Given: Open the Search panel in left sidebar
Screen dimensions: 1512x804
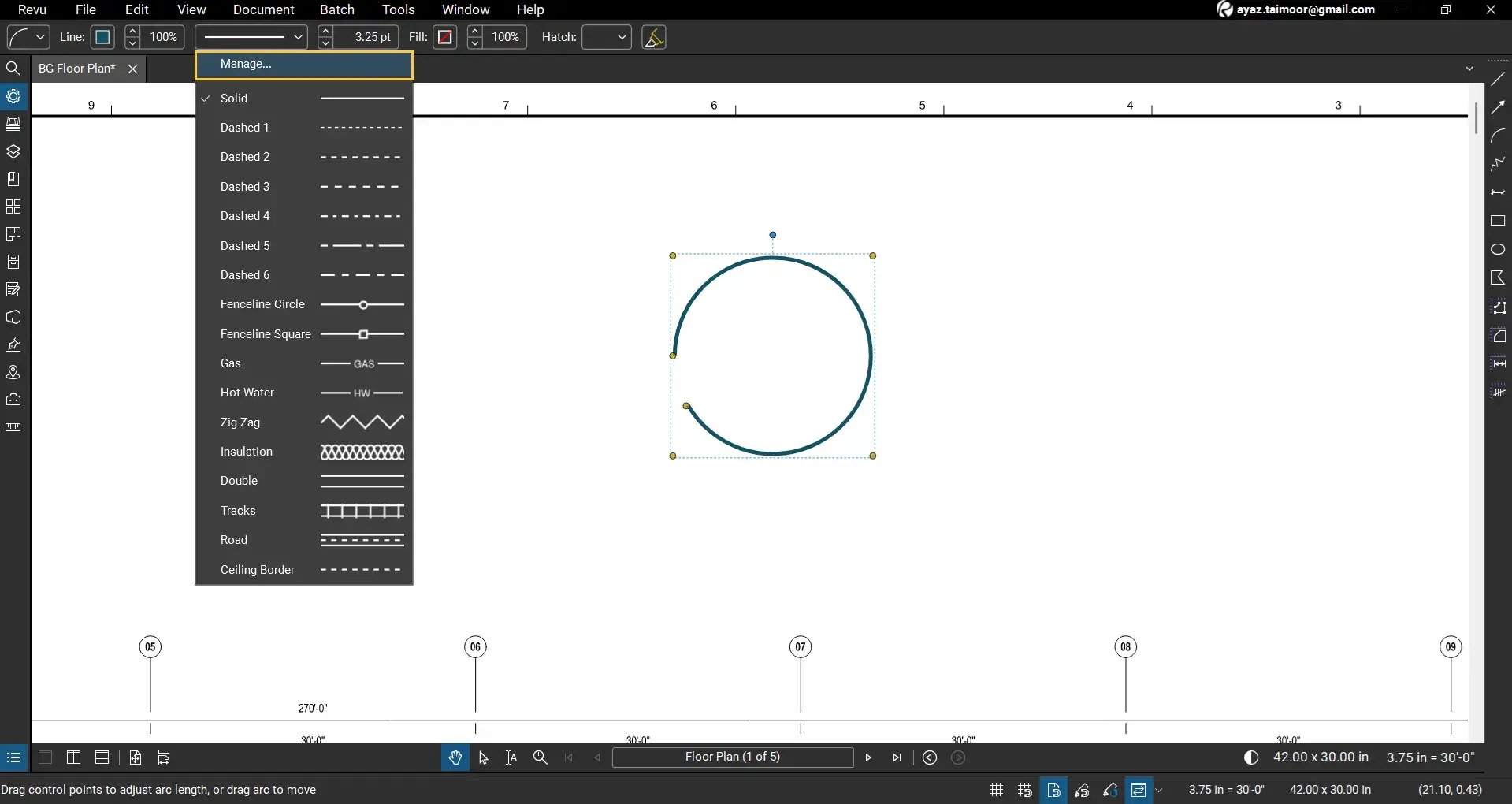Looking at the screenshot, I should [13, 69].
